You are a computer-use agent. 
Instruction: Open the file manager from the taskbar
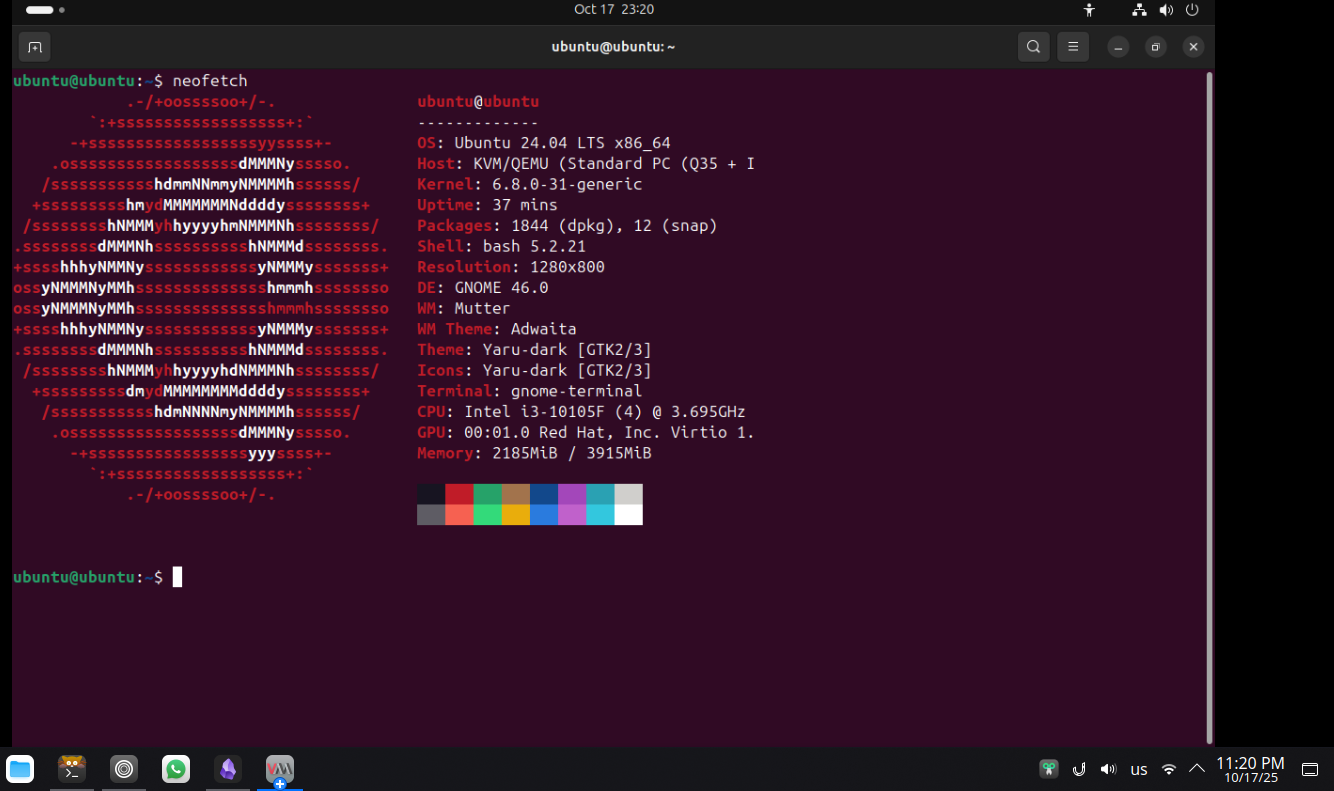coord(20,769)
